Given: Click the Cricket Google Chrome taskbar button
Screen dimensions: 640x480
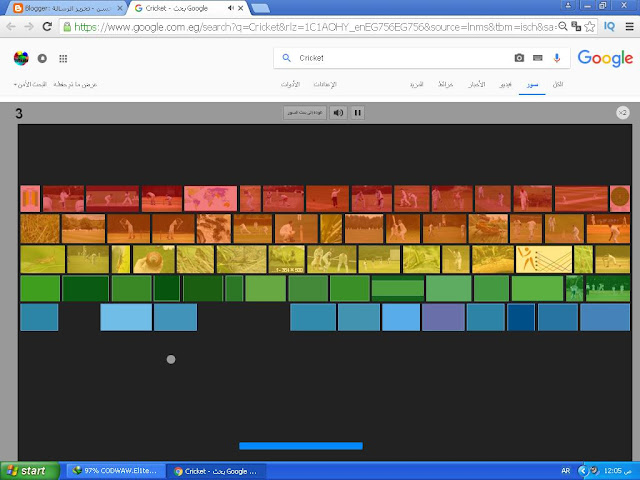Looking at the screenshot, I should point(217,471).
